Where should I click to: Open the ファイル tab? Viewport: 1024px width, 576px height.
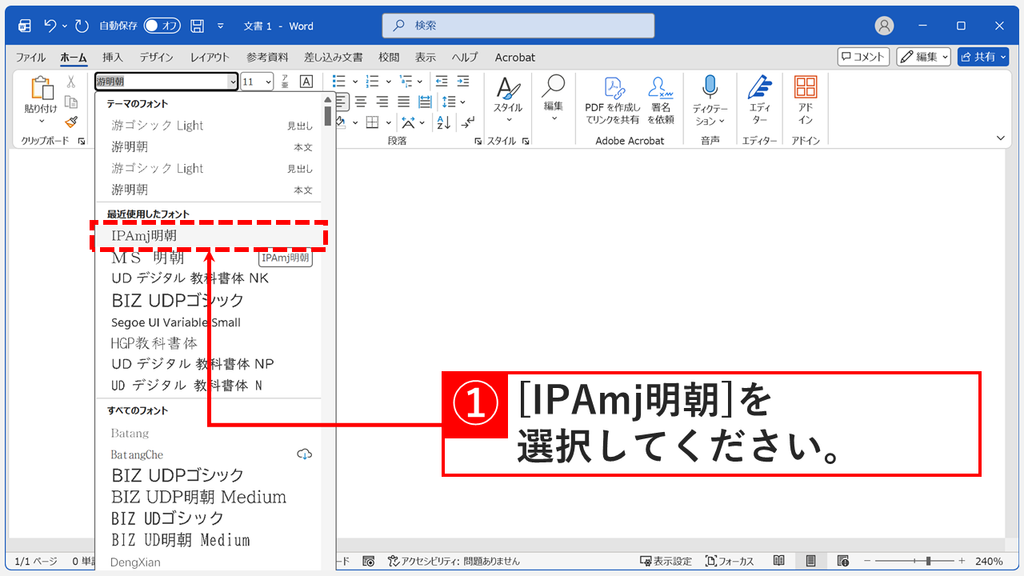pos(31,57)
